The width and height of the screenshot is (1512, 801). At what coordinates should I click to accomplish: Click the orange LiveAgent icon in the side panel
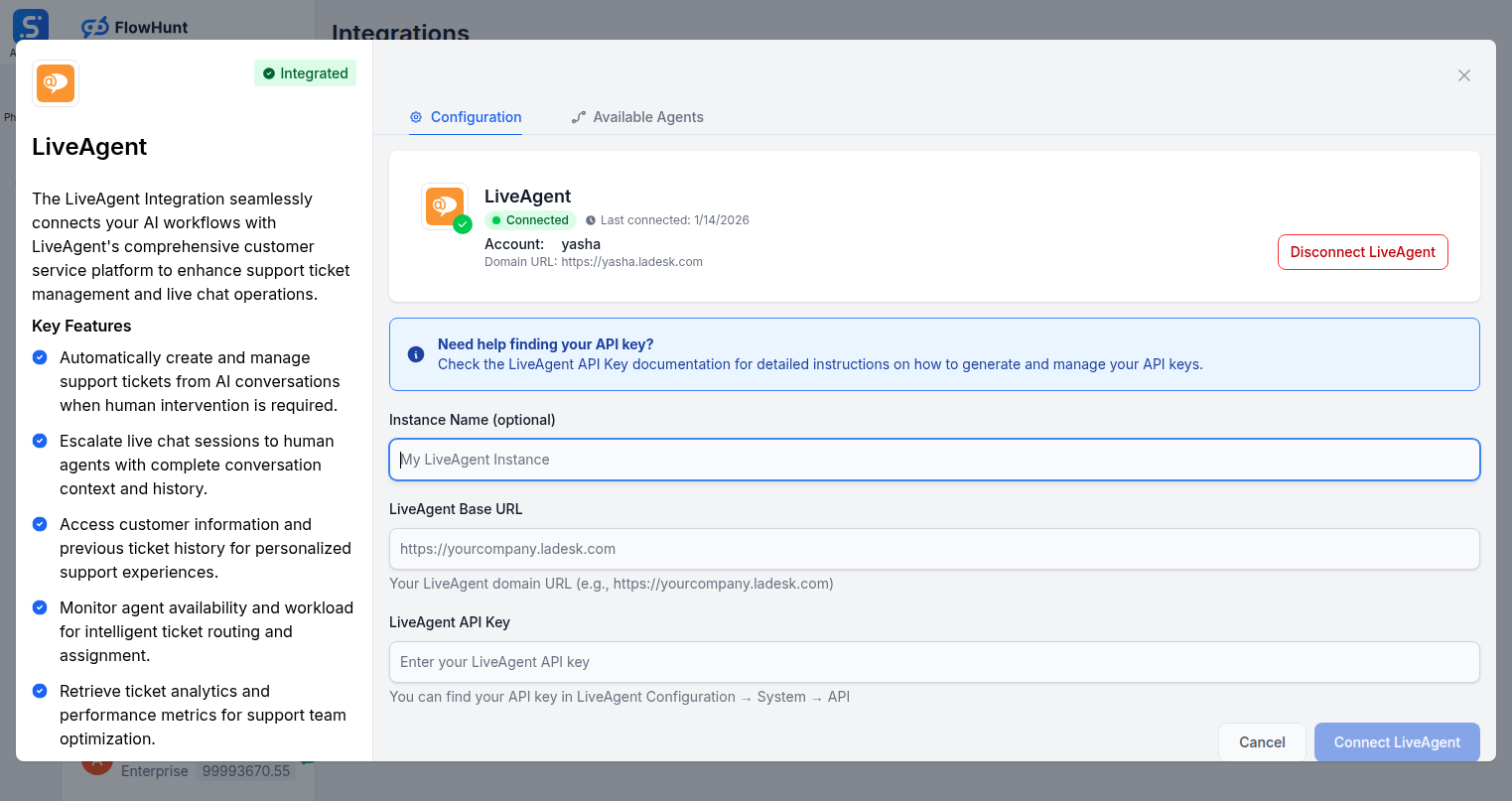pyautogui.click(x=55, y=83)
